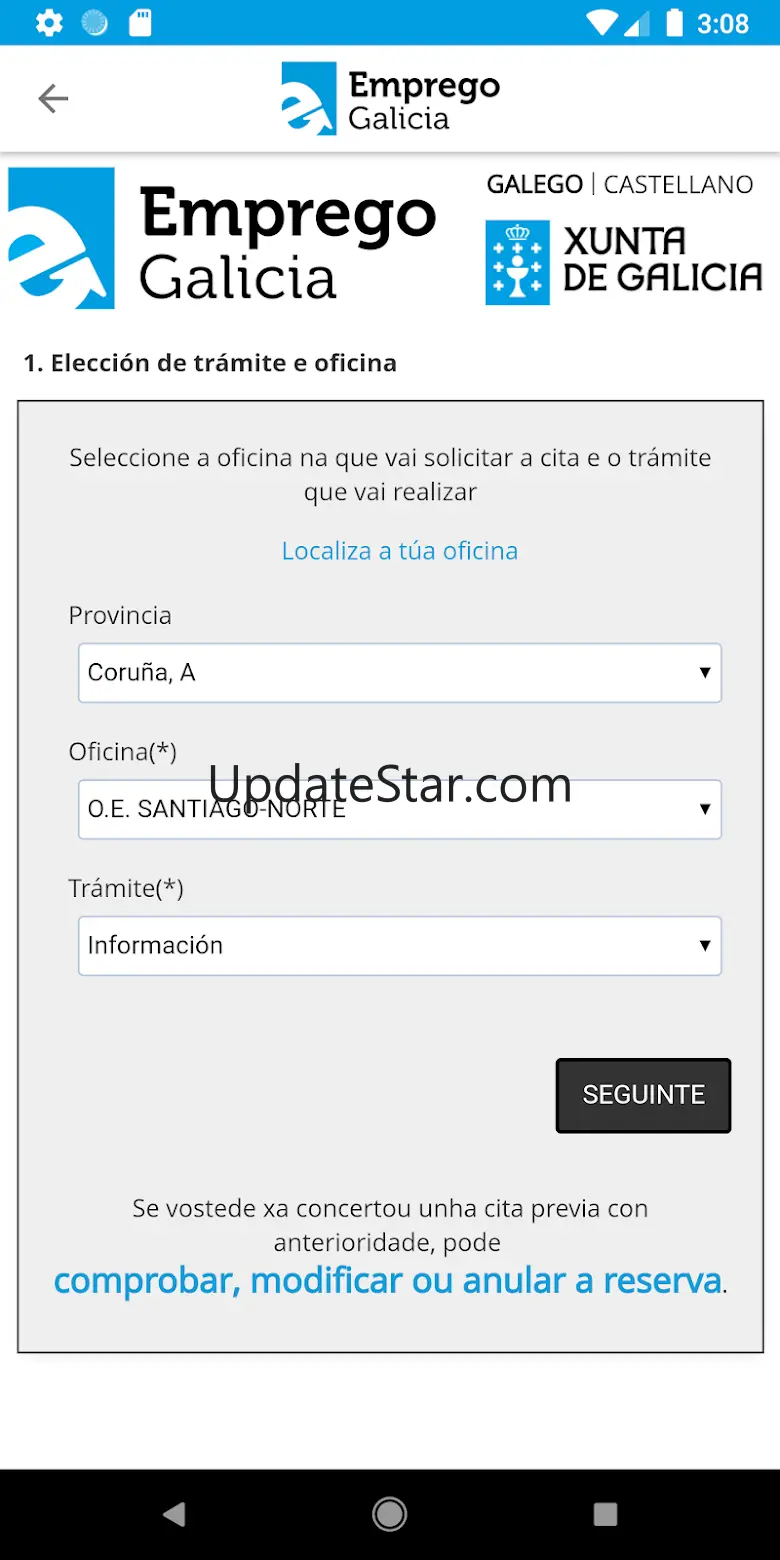
Task: Open comprobar, modificar ou anular a reserva link
Action: pyautogui.click(x=388, y=1280)
